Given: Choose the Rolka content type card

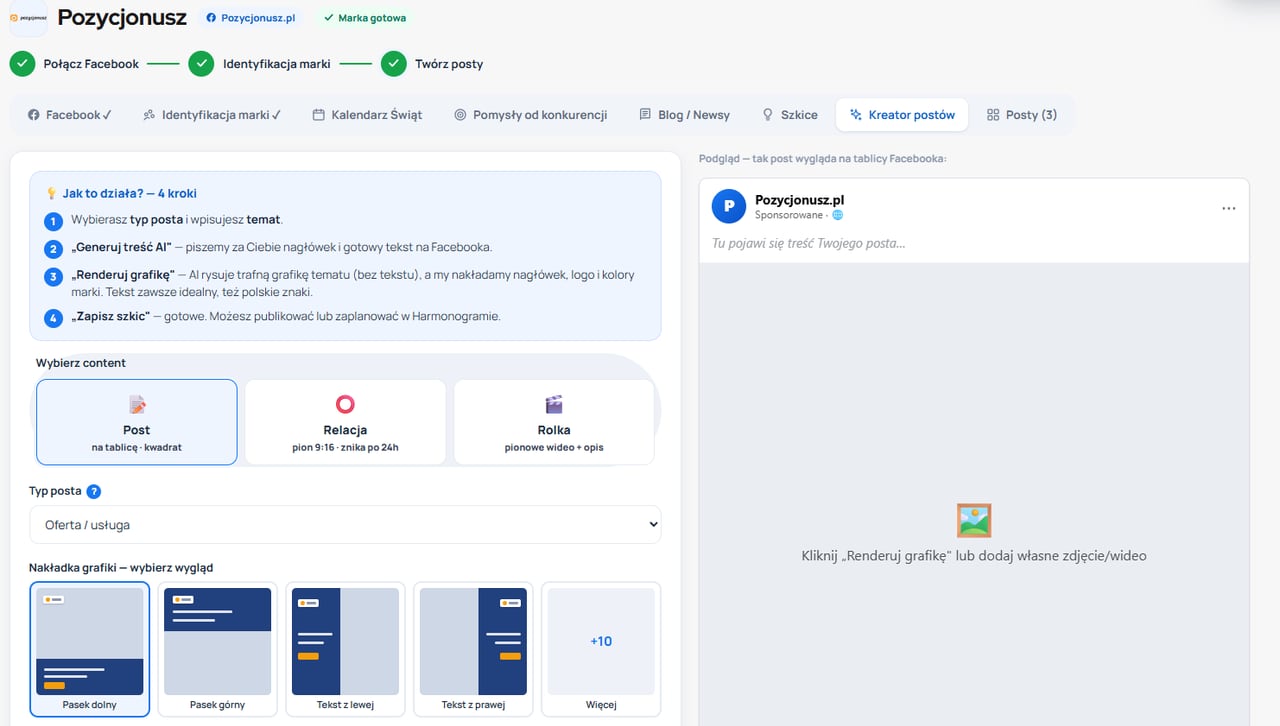Looking at the screenshot, I should click(x=554, y=422).
